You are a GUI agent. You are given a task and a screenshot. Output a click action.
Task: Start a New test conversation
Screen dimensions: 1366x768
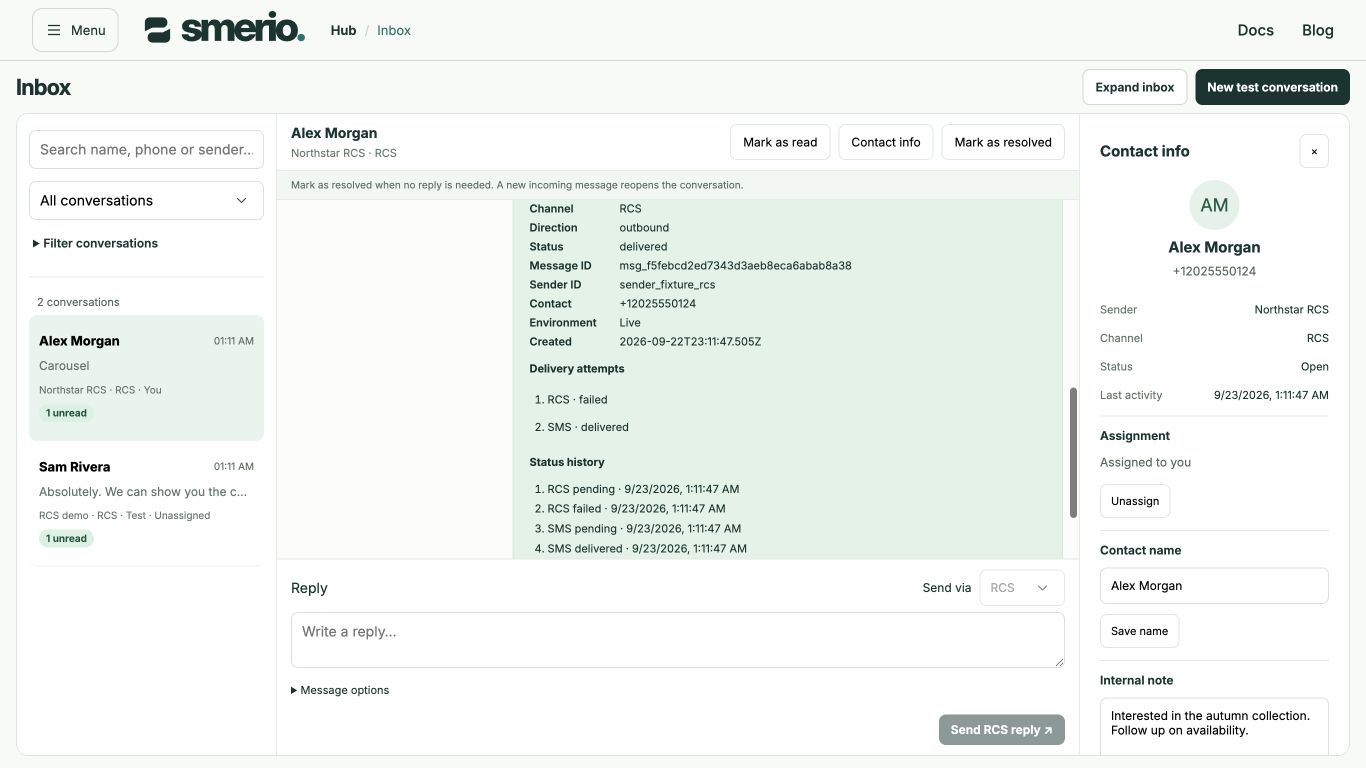[1272, 87]
